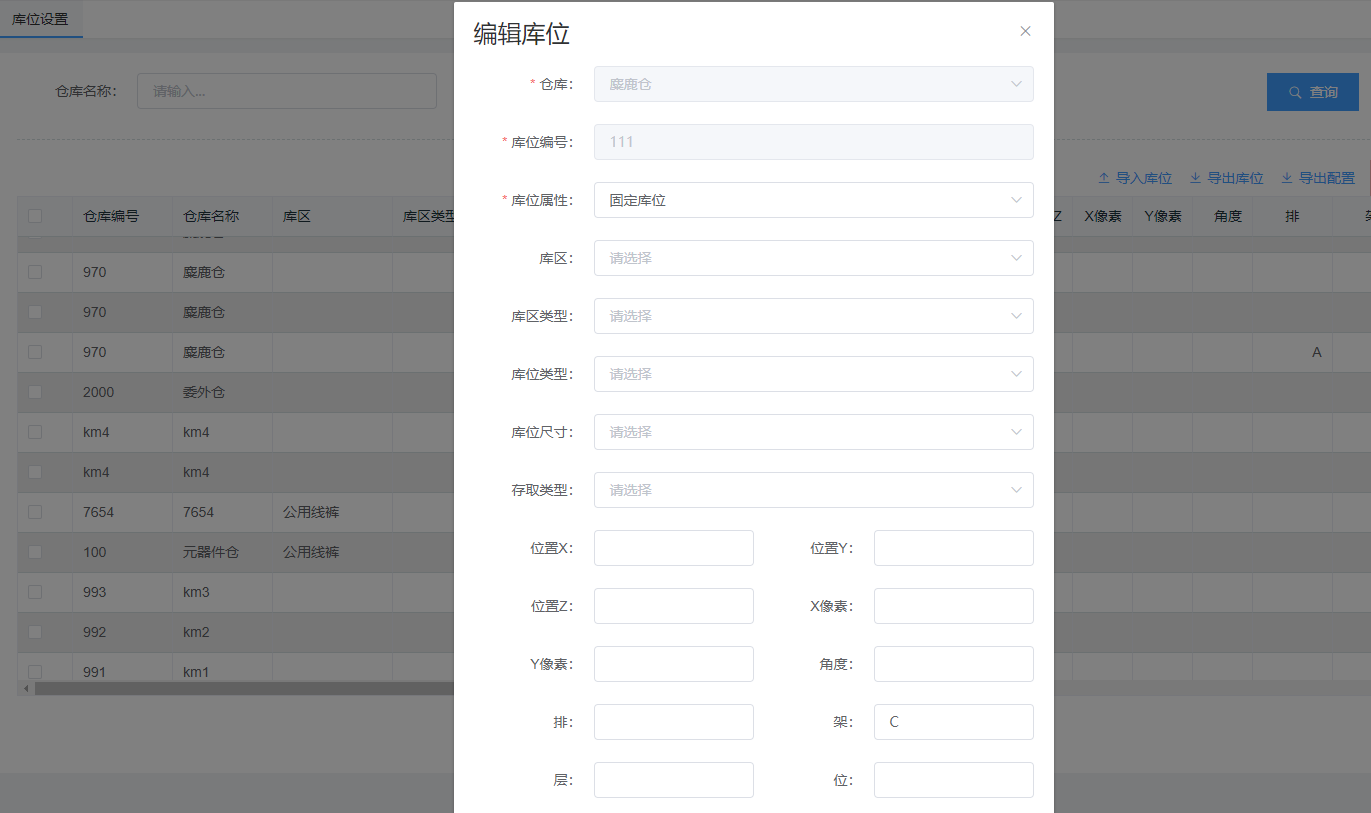Viewport: 1371px width, 813px height.
Task: Click the 导入库位 upload icon
Action: click(x=1104, y=178)
